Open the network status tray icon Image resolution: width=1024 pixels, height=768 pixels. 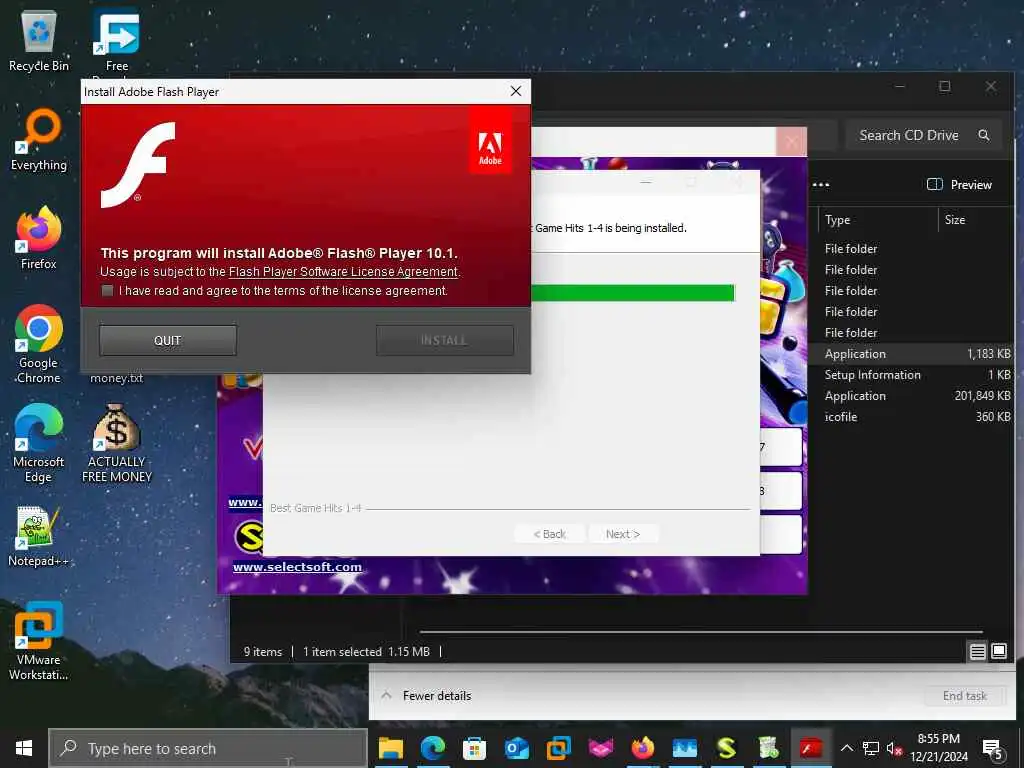coord(871,748)
